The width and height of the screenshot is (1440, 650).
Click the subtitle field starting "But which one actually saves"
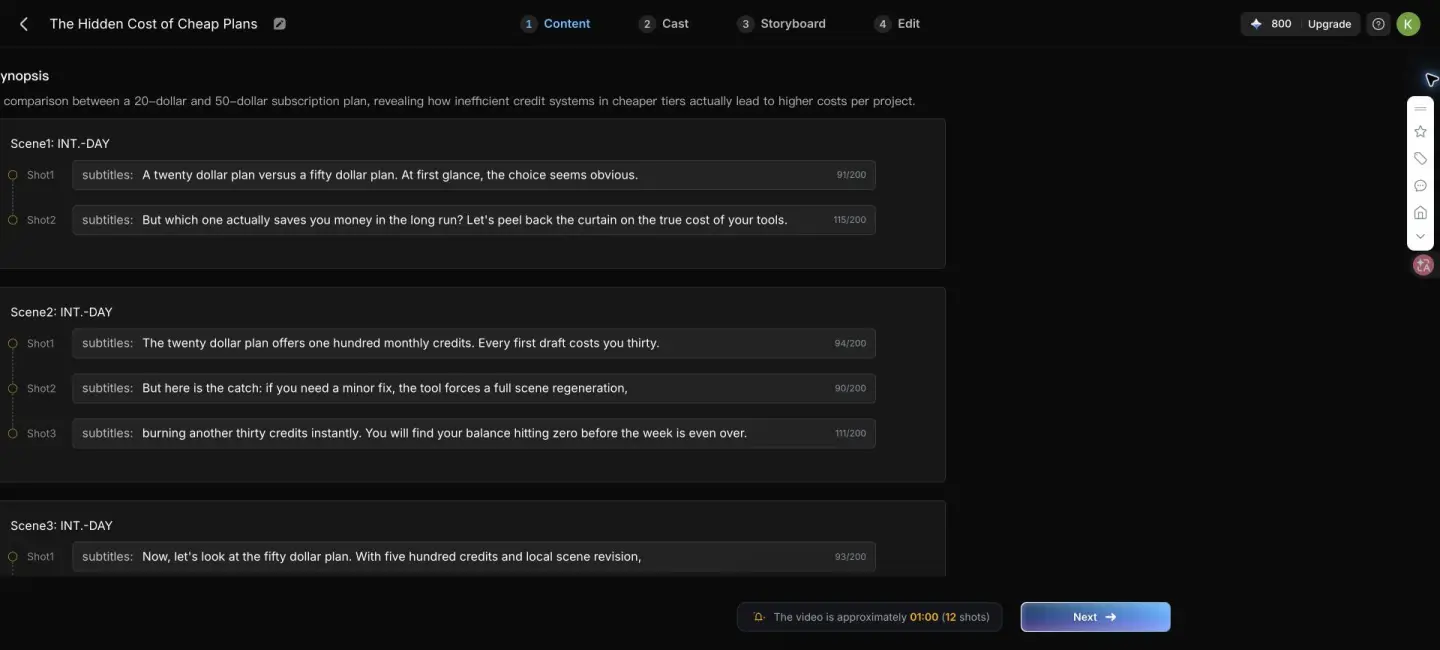(x=474, y=220)
